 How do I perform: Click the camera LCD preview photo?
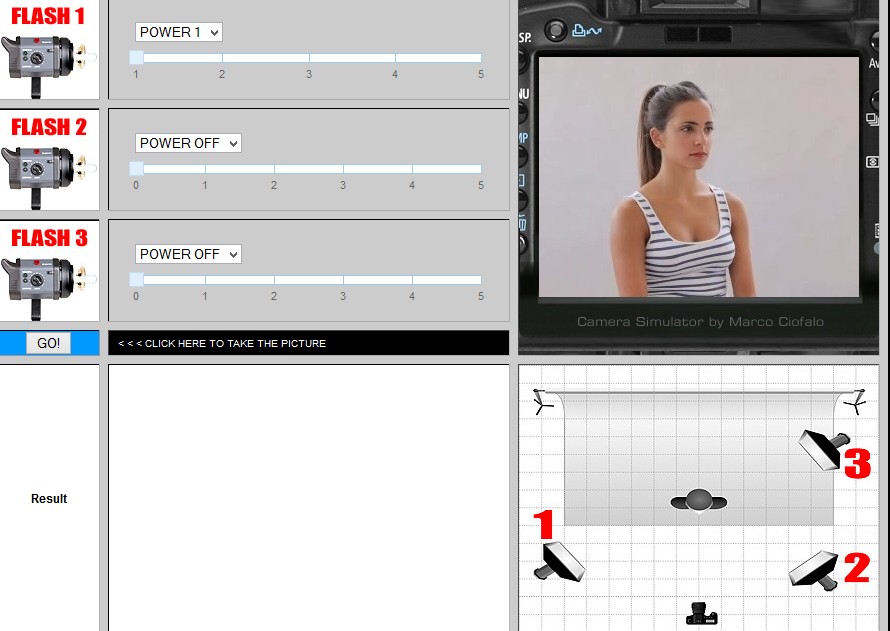point(699,176)
